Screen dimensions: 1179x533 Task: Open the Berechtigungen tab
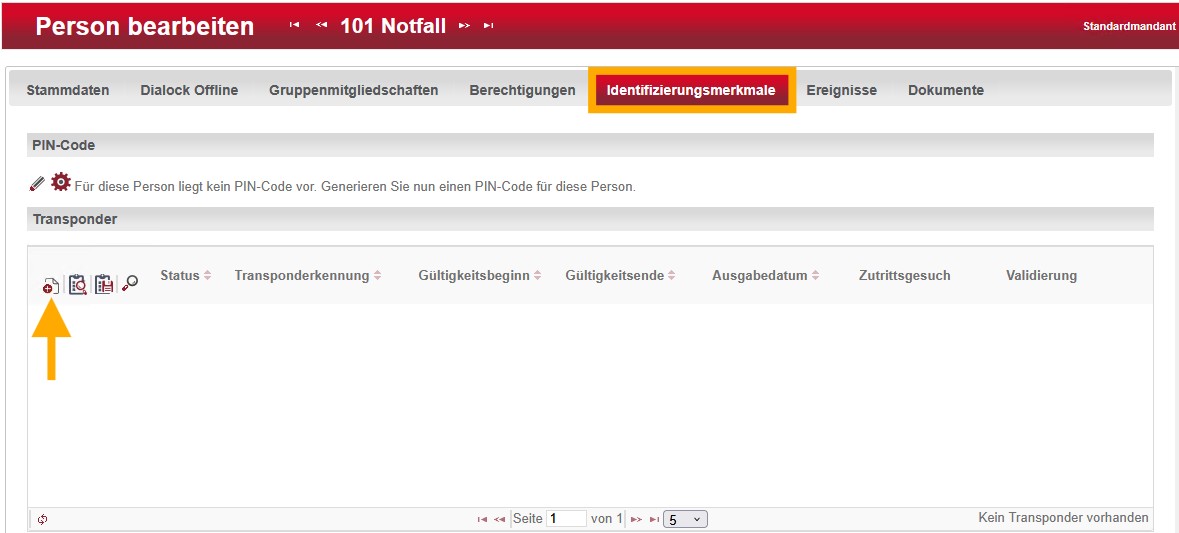pos(522,90)
